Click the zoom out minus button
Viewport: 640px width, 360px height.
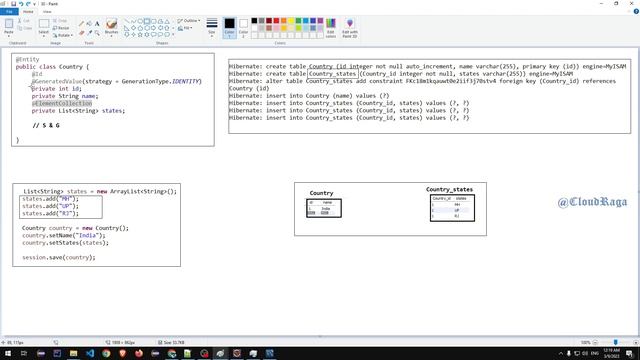(595, 342)
